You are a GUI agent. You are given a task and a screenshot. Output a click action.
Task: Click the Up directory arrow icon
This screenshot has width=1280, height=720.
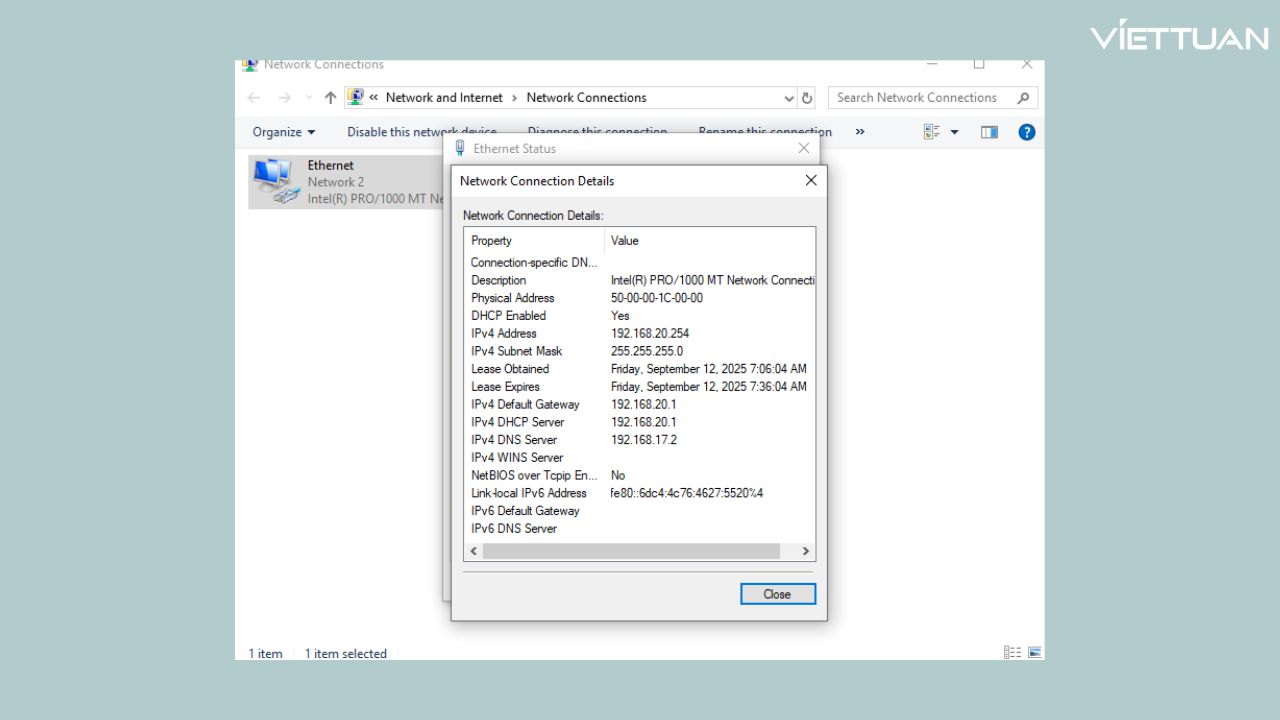pos(330,98)
